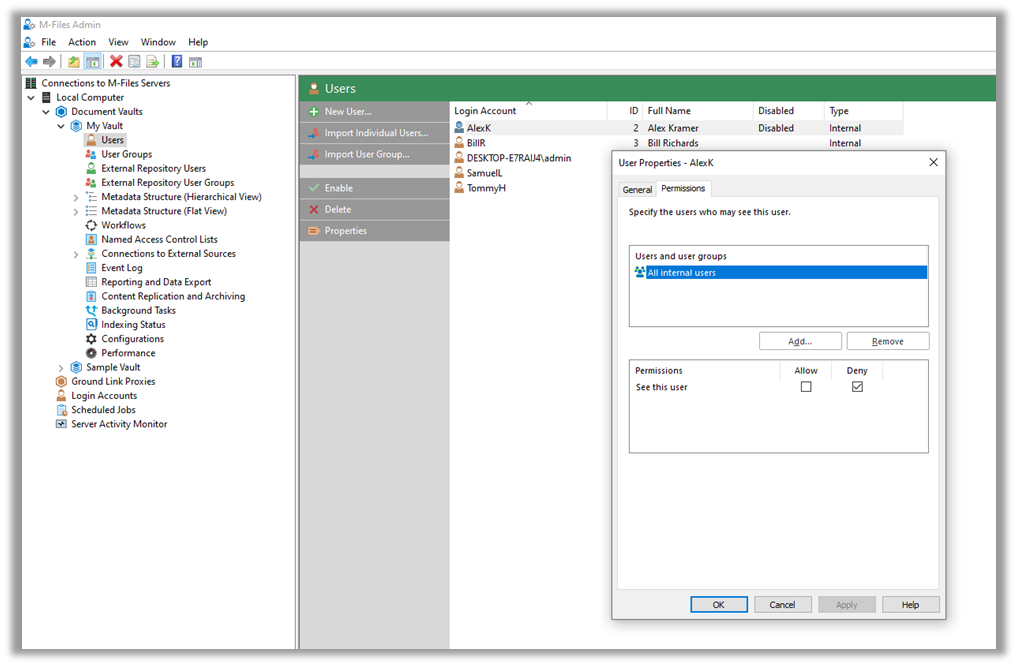Click the gray Forward arrow in toolbar
Viewport: 1017px width, 666px height.
click(49, 62)
